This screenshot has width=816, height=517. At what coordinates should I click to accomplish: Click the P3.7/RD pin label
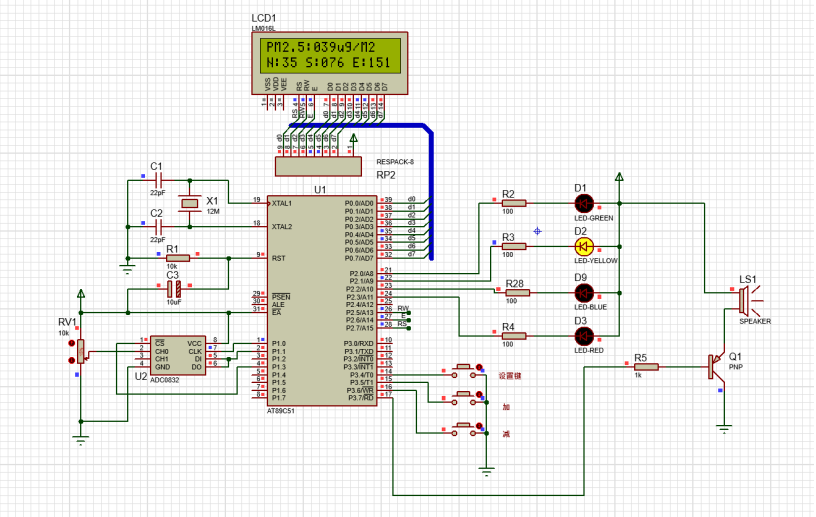(x=361, y=398)
